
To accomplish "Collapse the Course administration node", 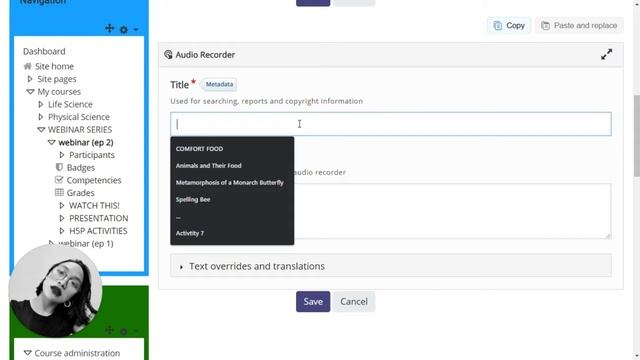I will (27, 353).
